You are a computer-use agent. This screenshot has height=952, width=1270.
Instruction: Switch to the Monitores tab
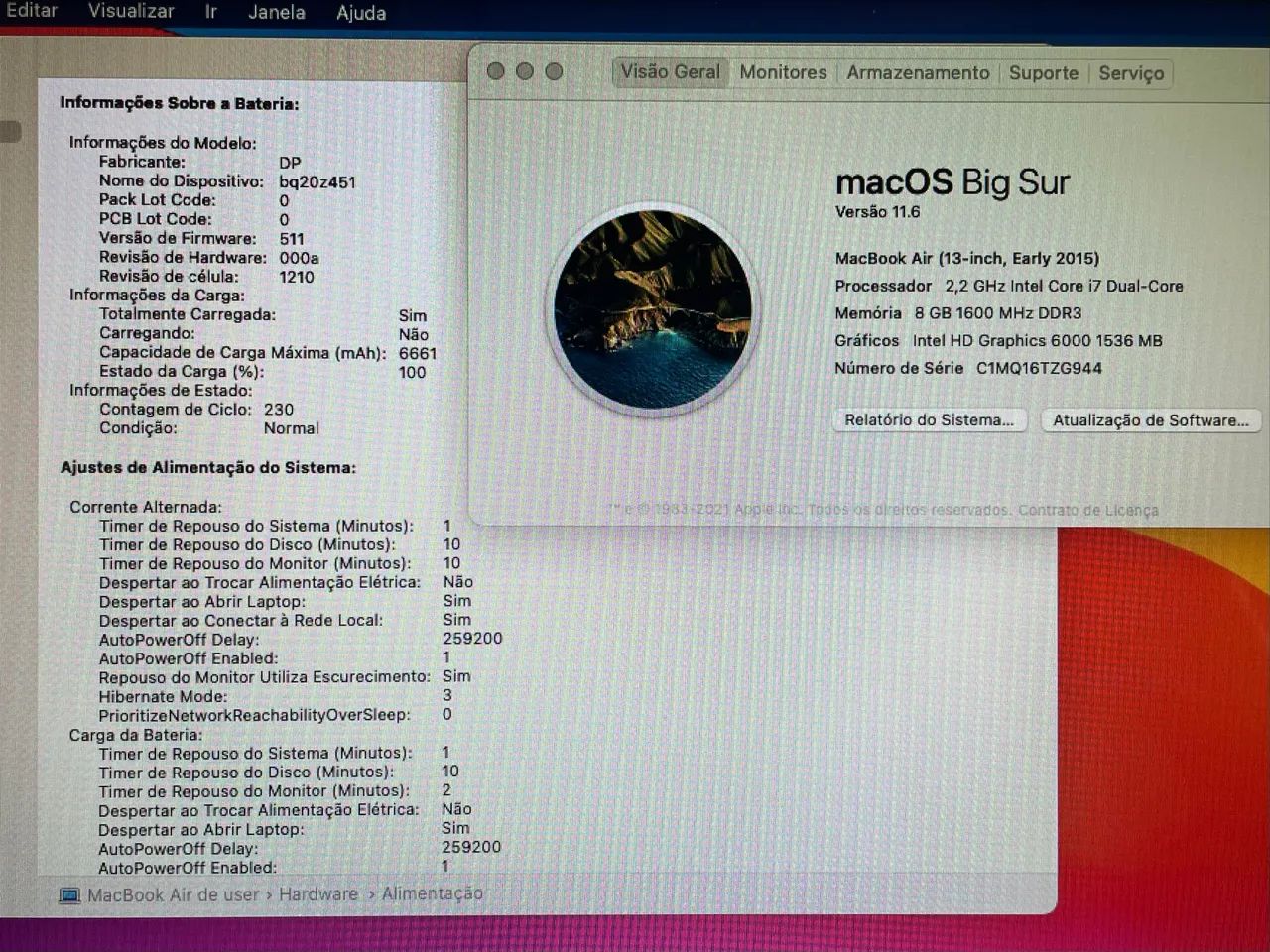click(x=783, y=72)
